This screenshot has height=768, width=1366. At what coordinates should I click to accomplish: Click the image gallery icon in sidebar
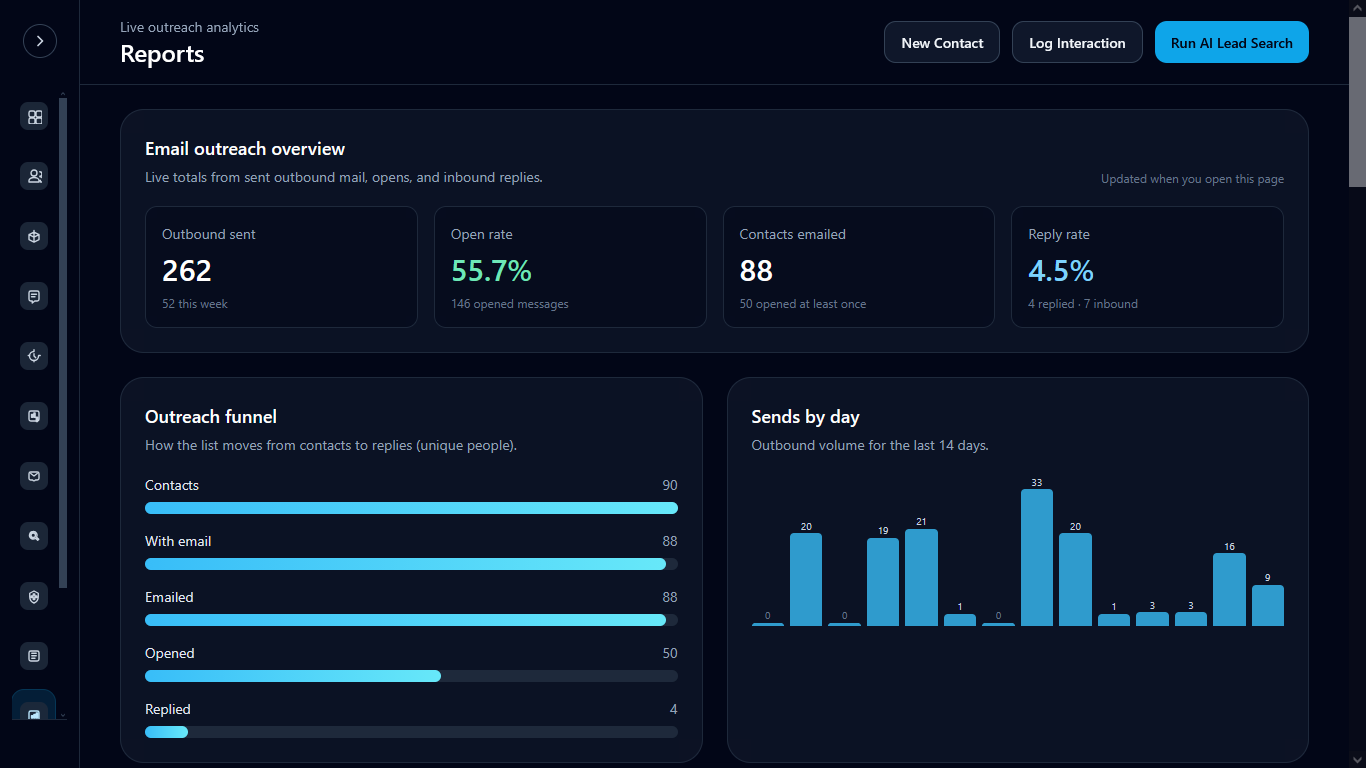(35, 417)
